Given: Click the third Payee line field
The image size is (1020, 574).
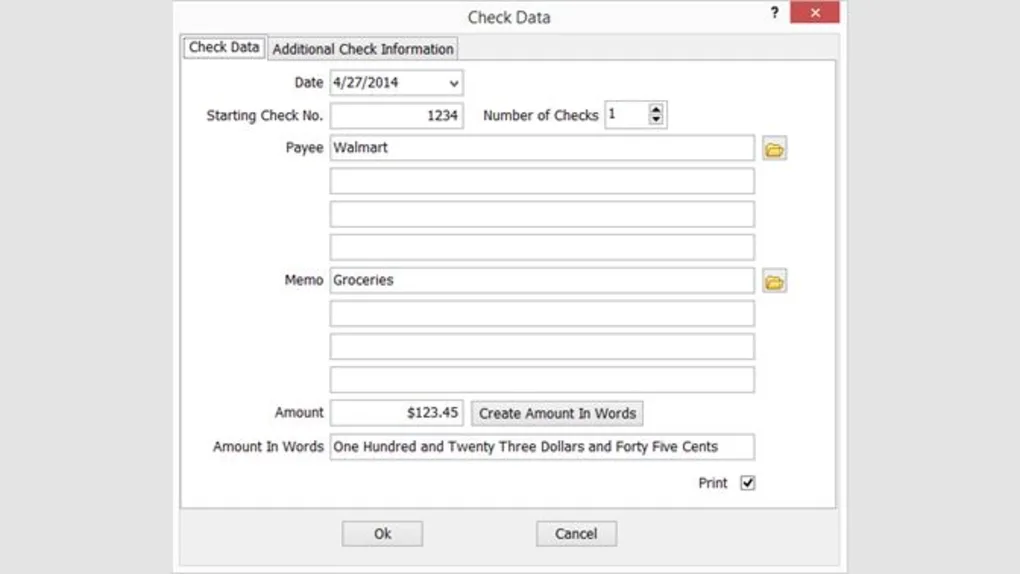Looking at the screenshot, I should click(542, 214).
